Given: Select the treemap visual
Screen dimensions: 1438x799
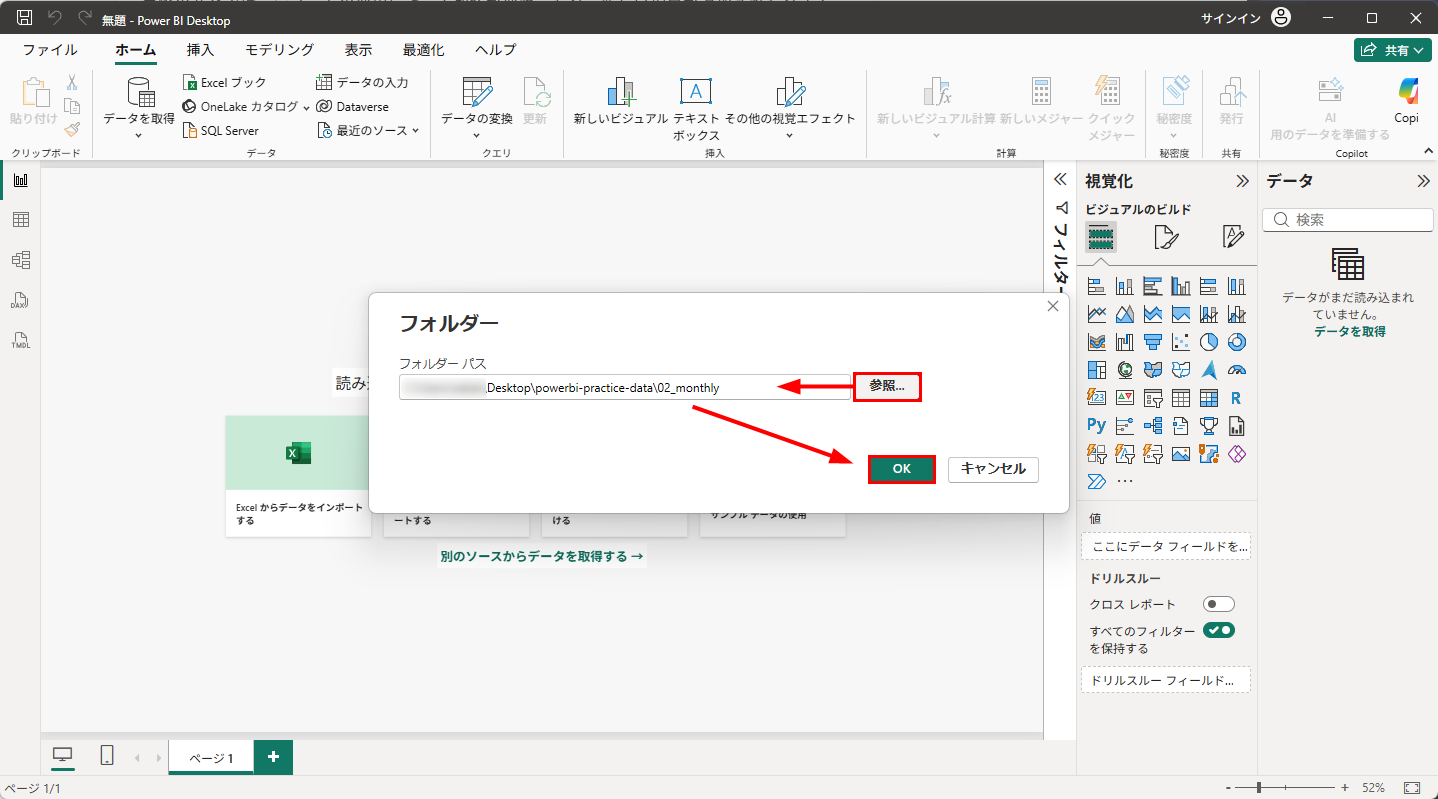Looking at the screenshot, I should point(1096,370).
